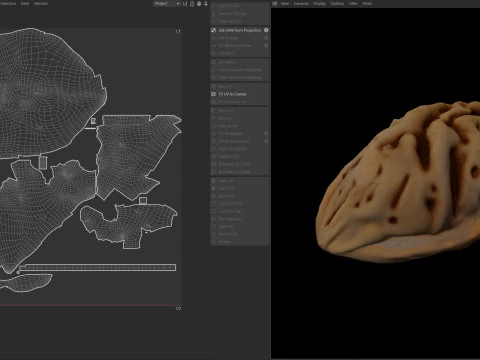Run the Set UVW from Projection command
This screenshot has width=480, height=360.
point(240,30)
